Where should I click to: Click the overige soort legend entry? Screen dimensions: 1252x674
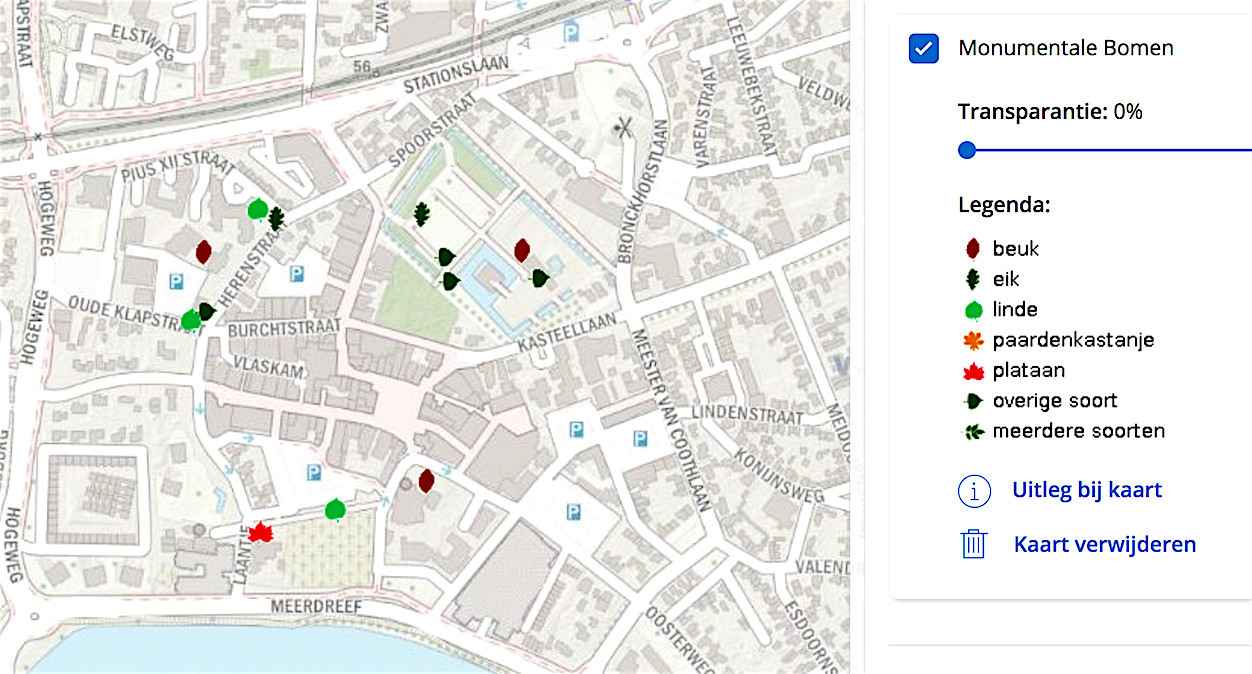pos(1054,401)
